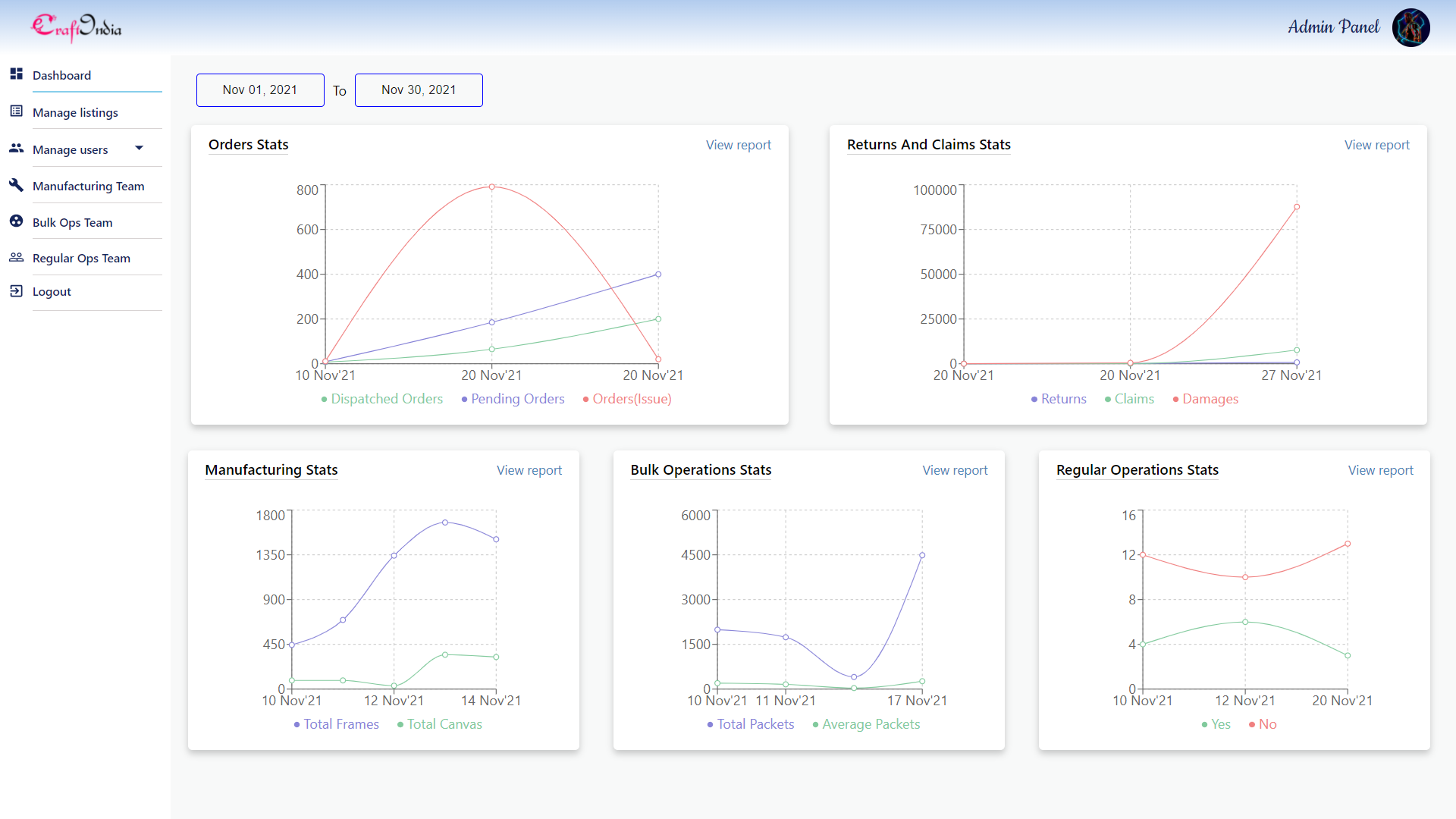Choose Logout from the sidebar
The image size is (1456, 819).
click(x=52, y=291)
